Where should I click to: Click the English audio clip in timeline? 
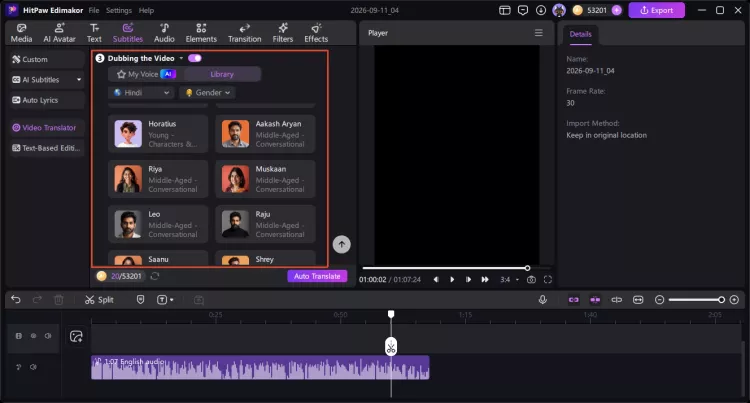click(260, 368)
